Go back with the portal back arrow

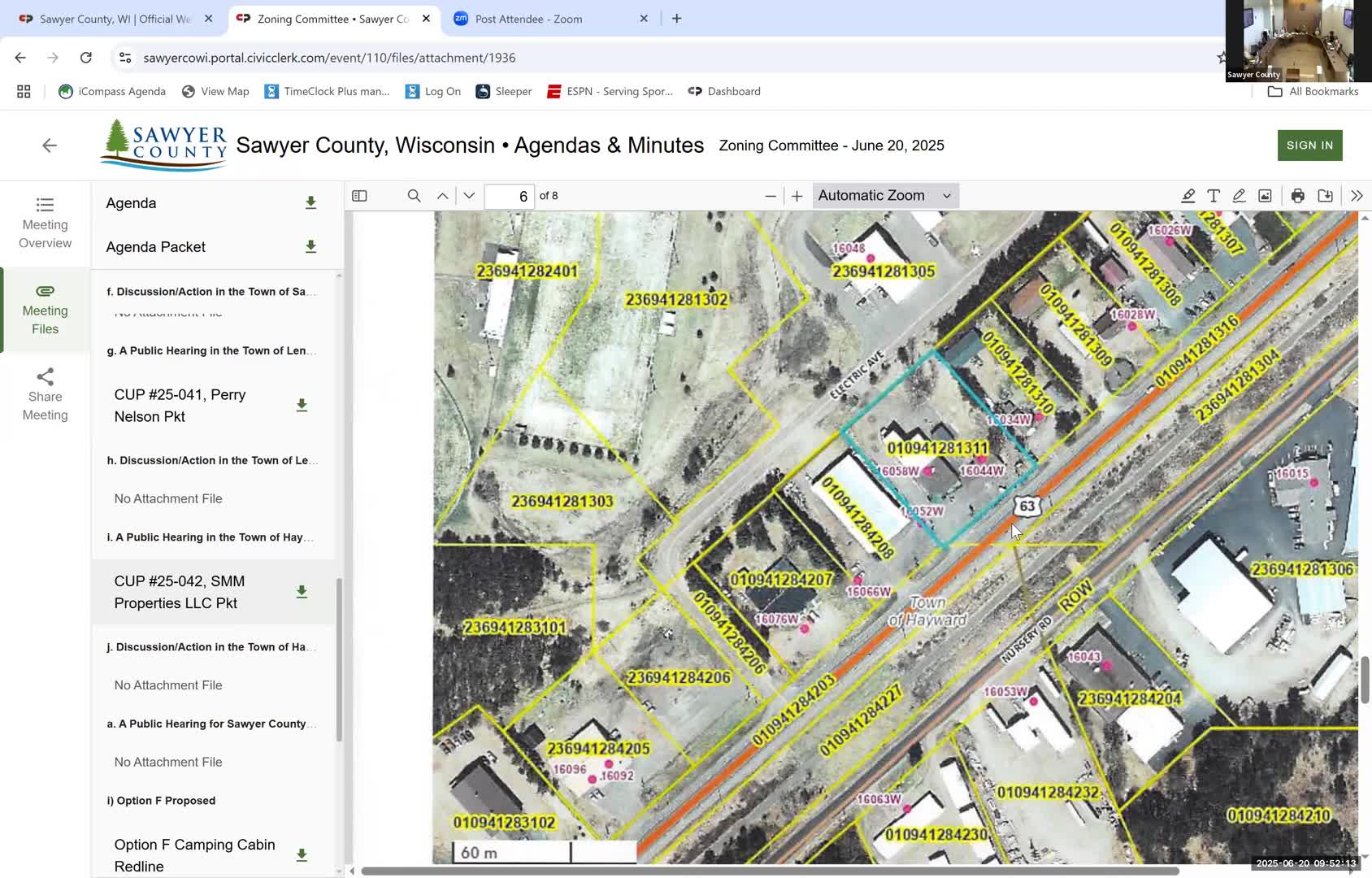(50, 146)
